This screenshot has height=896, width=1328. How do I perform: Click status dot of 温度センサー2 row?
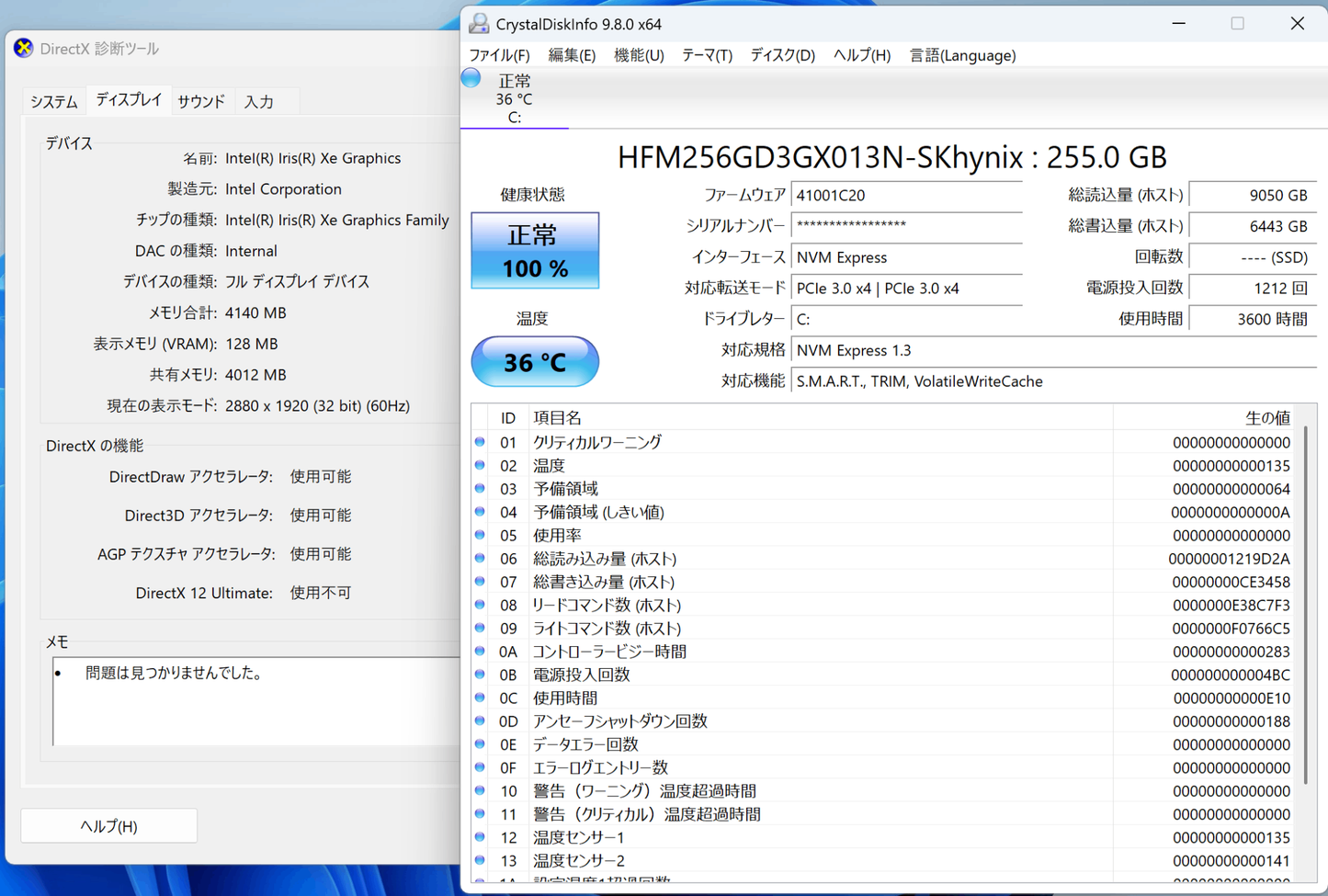480,860
